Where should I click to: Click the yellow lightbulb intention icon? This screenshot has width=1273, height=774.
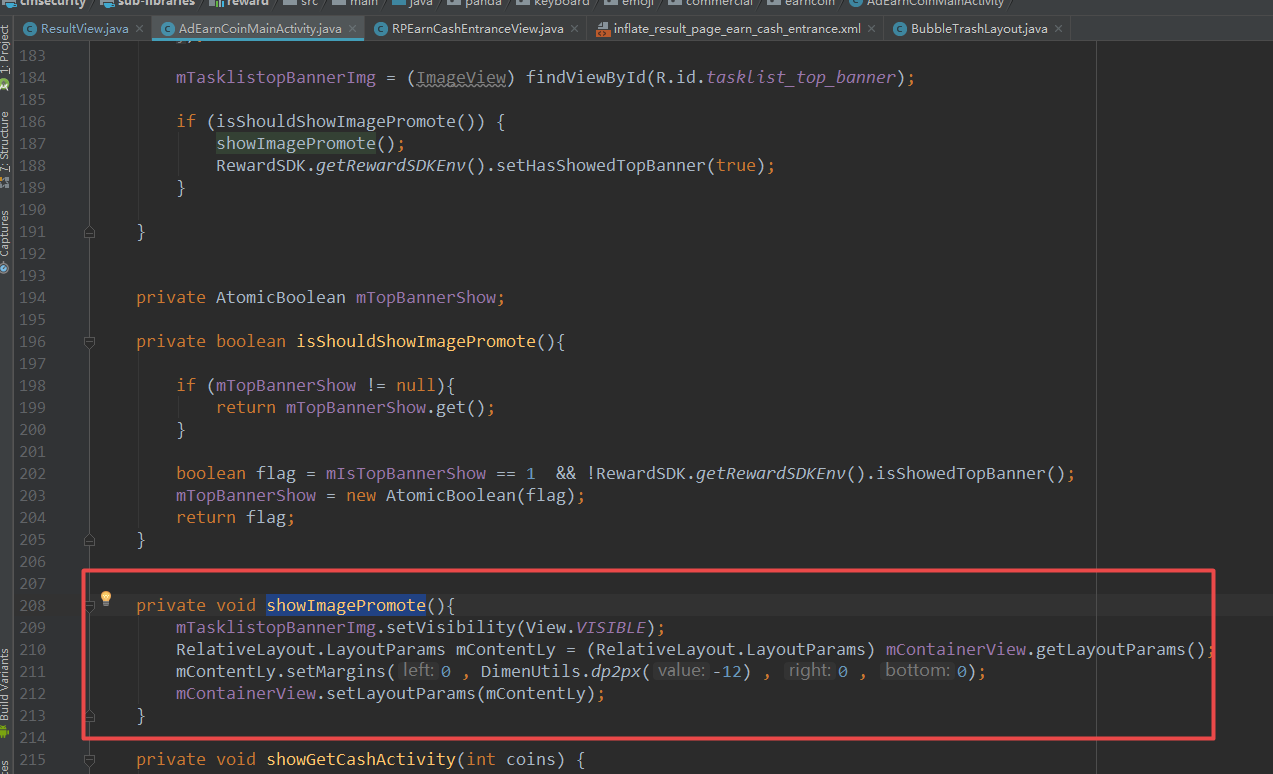point(106,599)
